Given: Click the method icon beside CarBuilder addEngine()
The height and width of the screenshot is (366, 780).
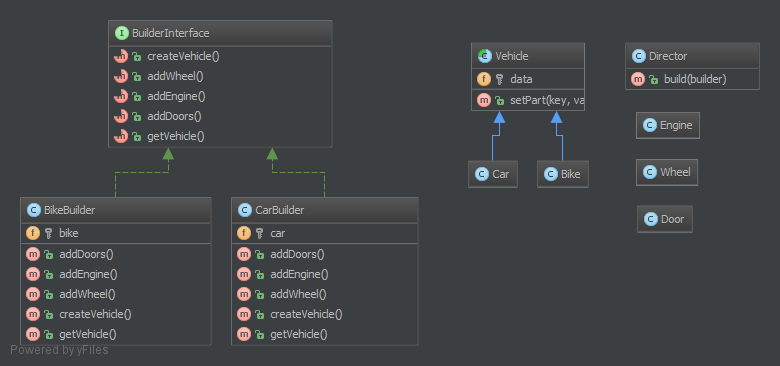Looking at the screenshot, I should click(244, 274).
